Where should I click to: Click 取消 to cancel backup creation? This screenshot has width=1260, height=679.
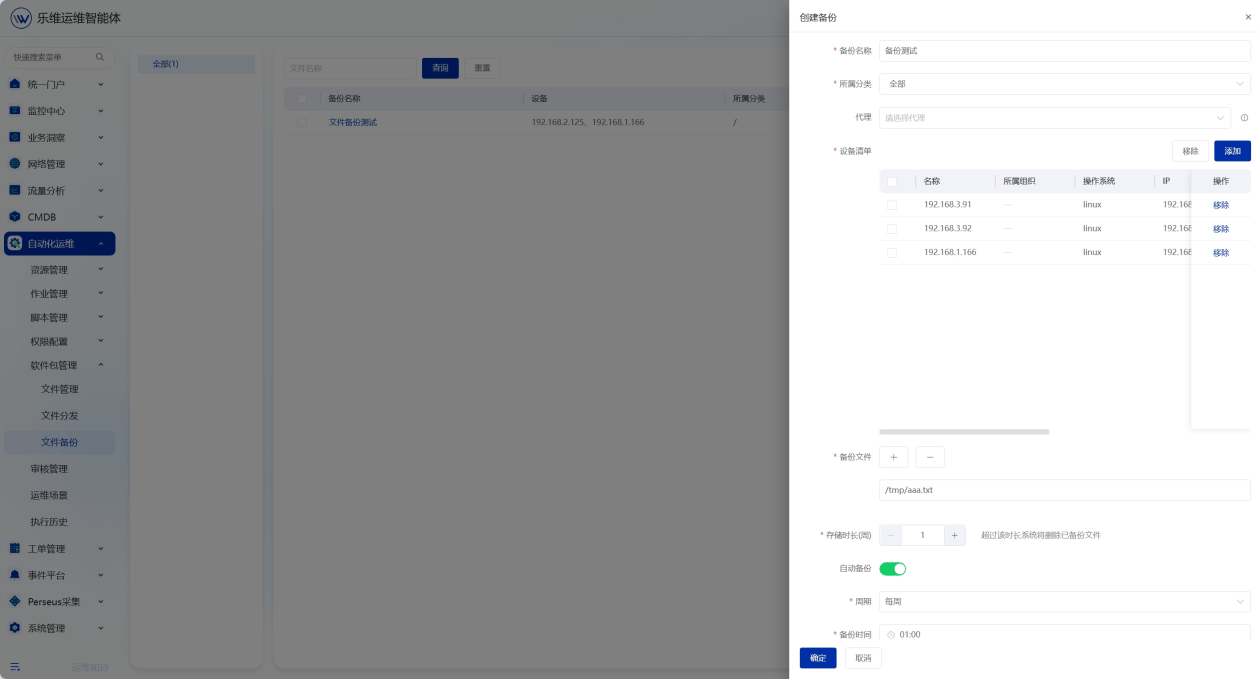point(863,658)
